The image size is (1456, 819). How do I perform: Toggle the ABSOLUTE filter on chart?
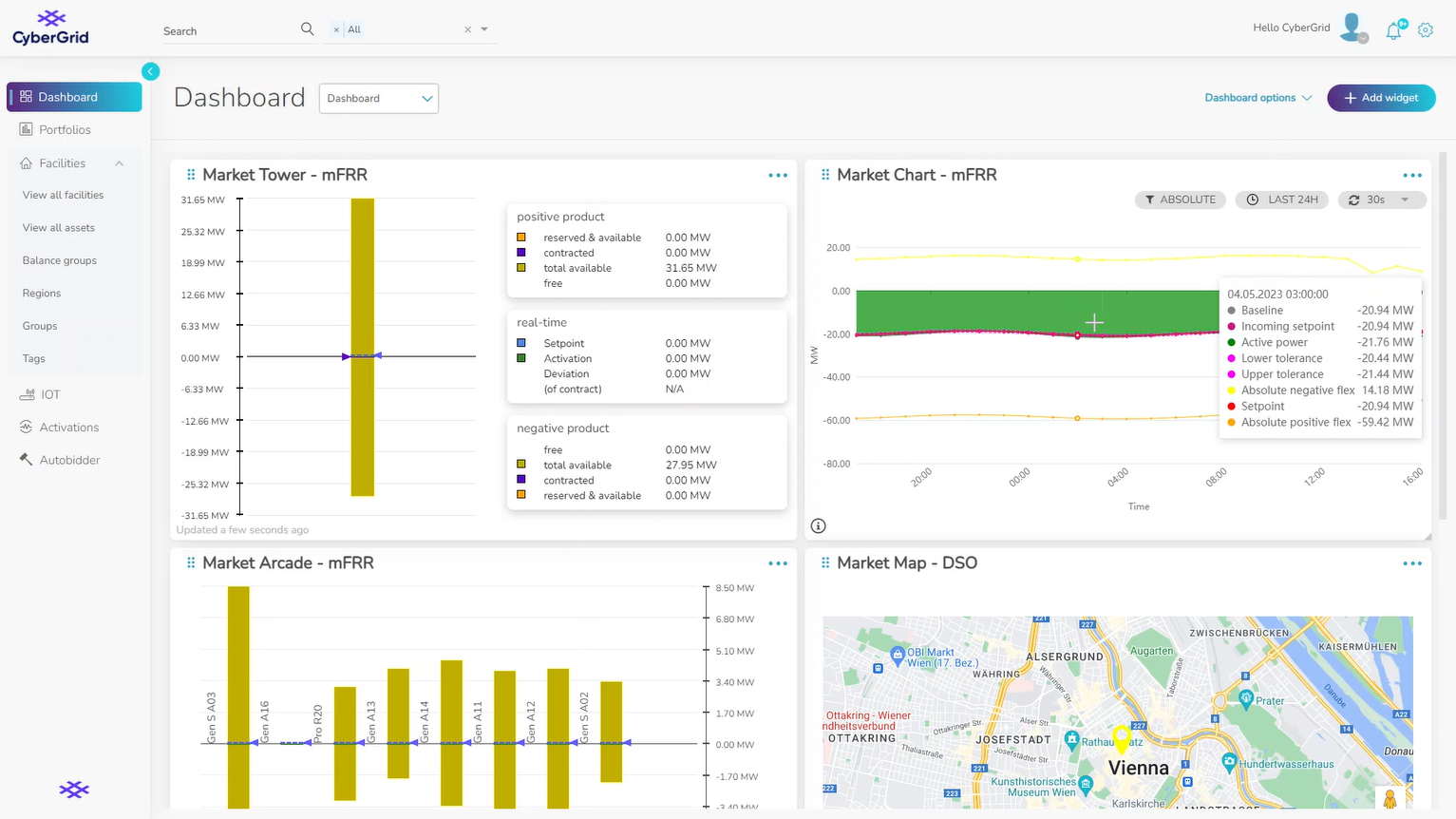tap(1181, 200)
